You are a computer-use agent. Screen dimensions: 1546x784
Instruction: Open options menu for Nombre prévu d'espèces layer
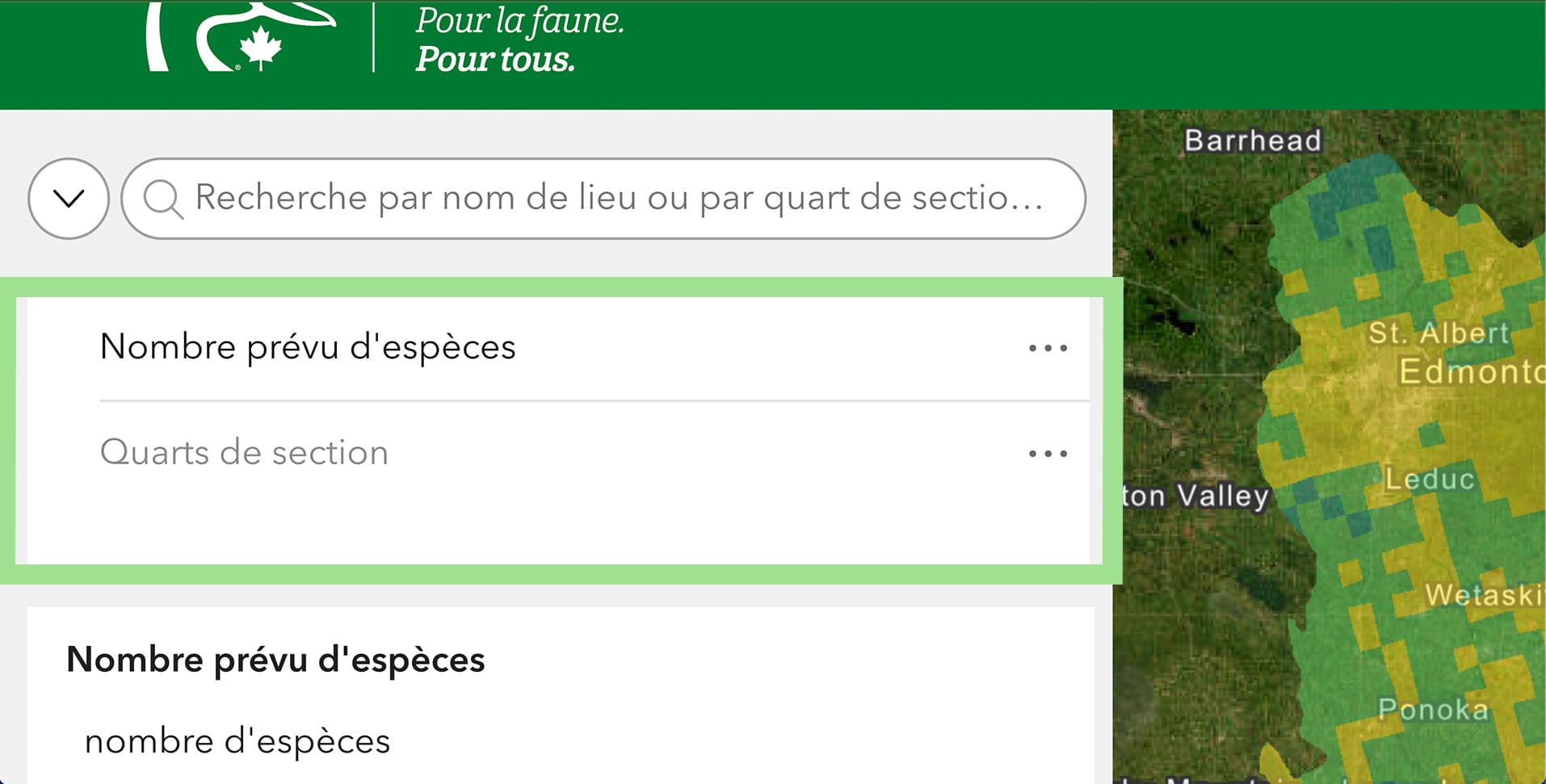1048,348
